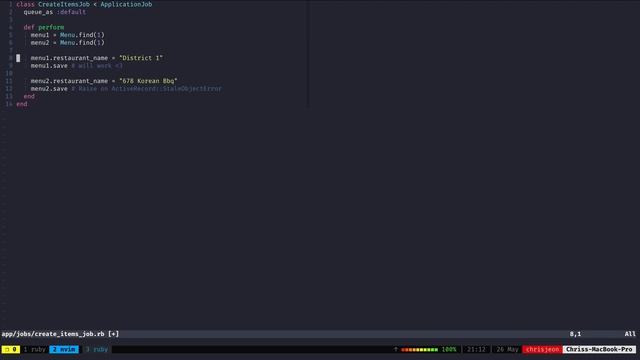This screenshot has width=640, height=360.
Task: Click the yellow tmux session indicator 0
Action: pyautogui.click(x=11, y=349)
